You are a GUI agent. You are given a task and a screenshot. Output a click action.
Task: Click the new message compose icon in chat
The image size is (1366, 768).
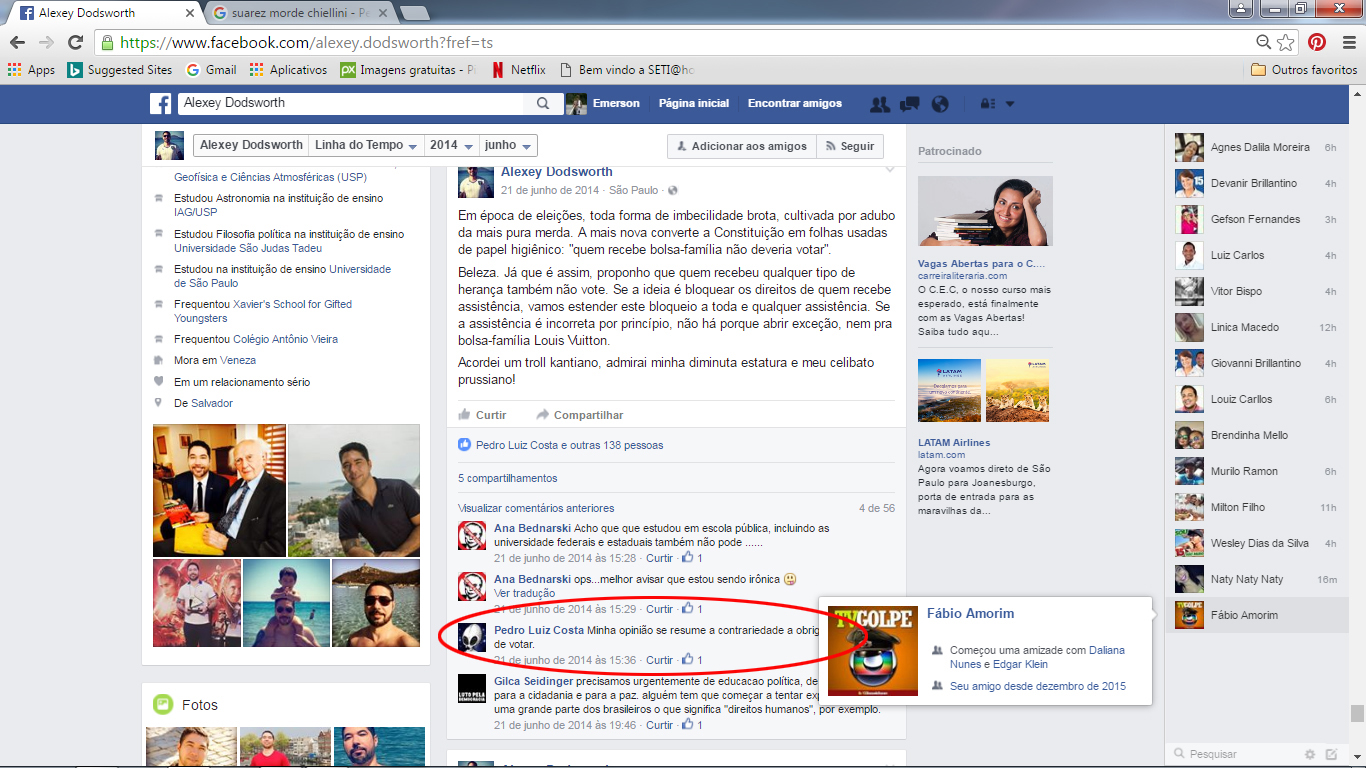(1331, 754)
